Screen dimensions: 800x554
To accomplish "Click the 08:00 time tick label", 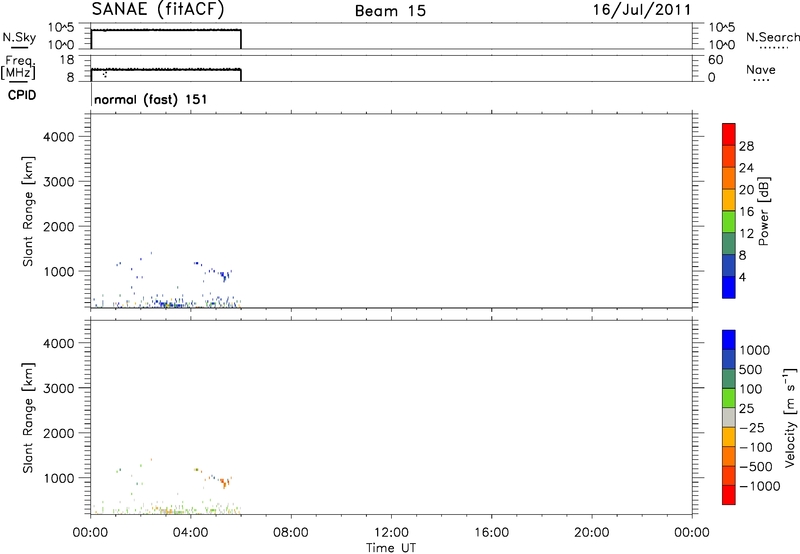I will click(x=291, y=533).
